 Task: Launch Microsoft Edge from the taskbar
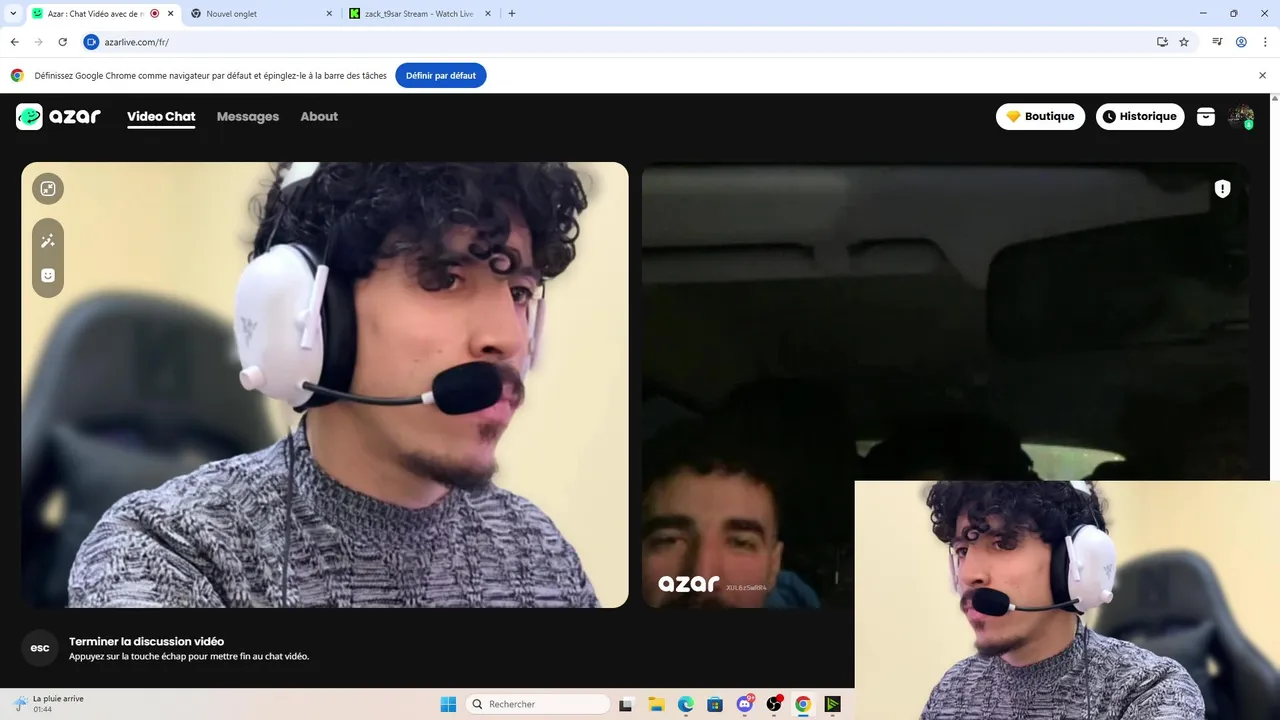coord(686,704)
